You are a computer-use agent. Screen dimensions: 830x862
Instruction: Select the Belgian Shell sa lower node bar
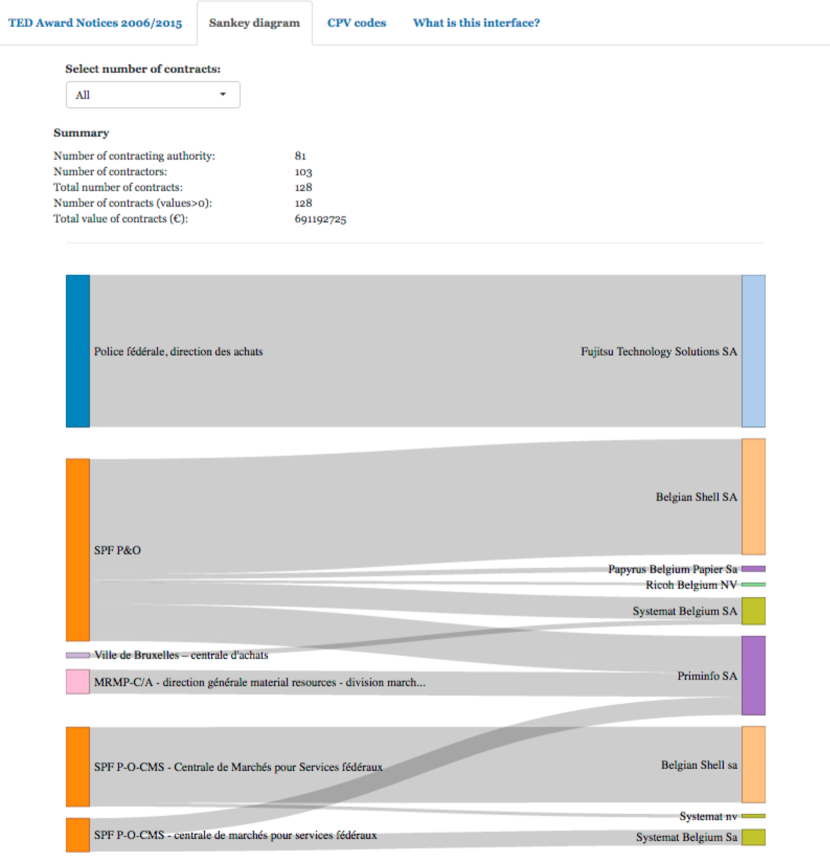pyautogui.click(x=754, y=765)
